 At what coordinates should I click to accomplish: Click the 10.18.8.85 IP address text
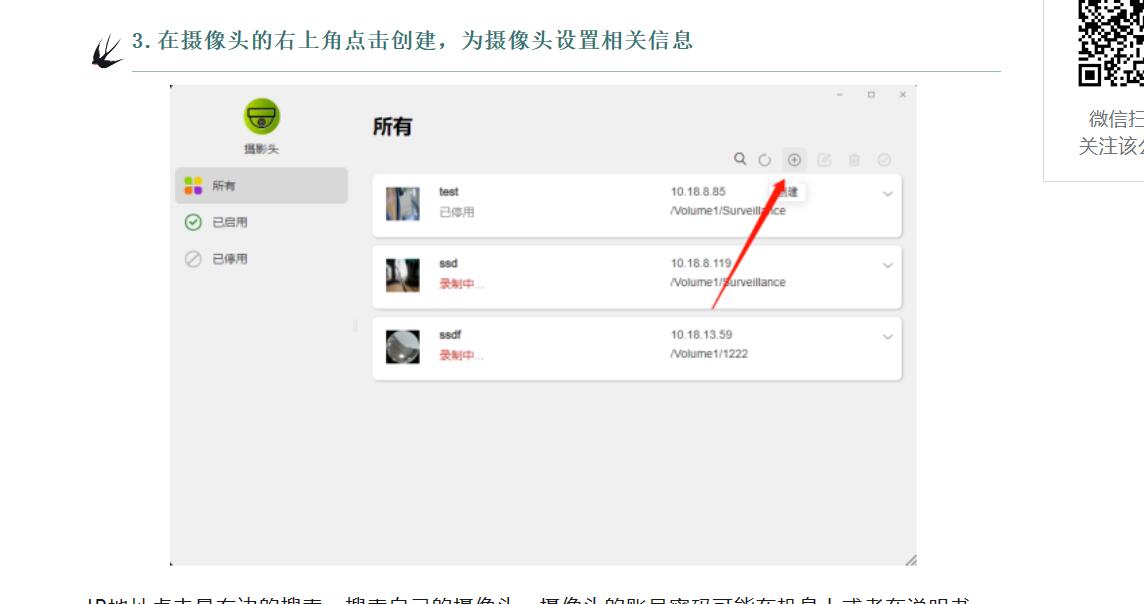pos(698,191)
